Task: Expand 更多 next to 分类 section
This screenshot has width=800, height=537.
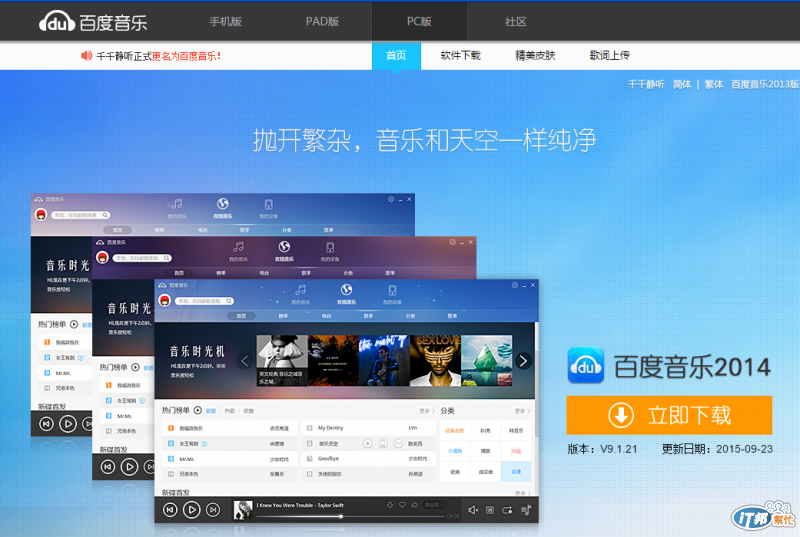Action: click(x=522, y=411)
